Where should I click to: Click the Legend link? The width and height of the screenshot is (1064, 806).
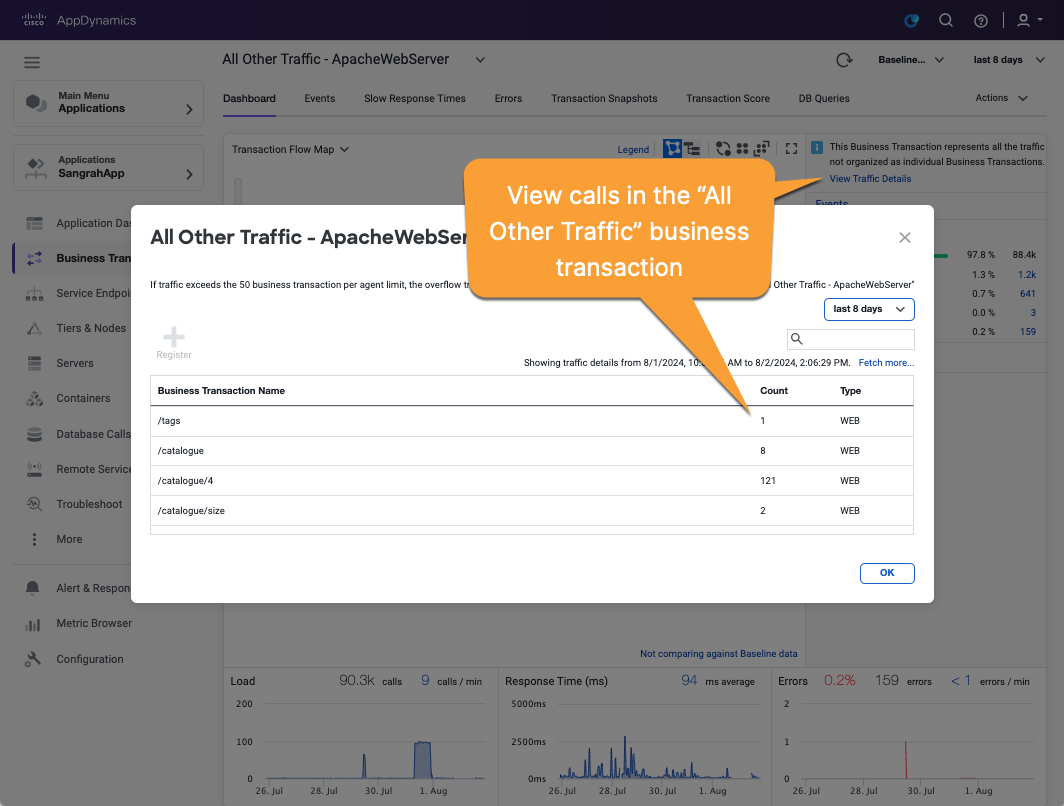[633, 149]
